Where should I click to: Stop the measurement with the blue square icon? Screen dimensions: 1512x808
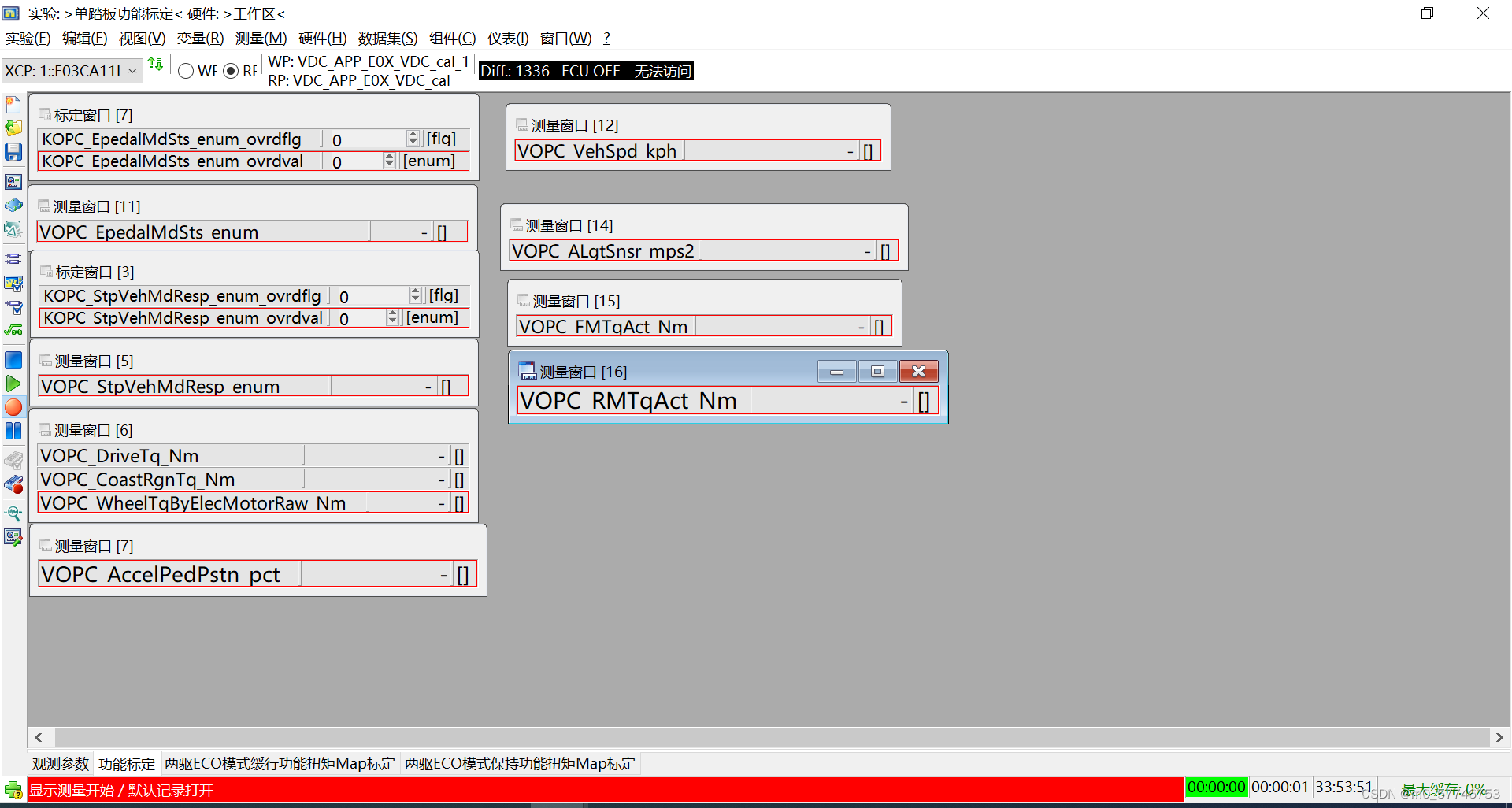pyautogui.click(x=13, y=360)
